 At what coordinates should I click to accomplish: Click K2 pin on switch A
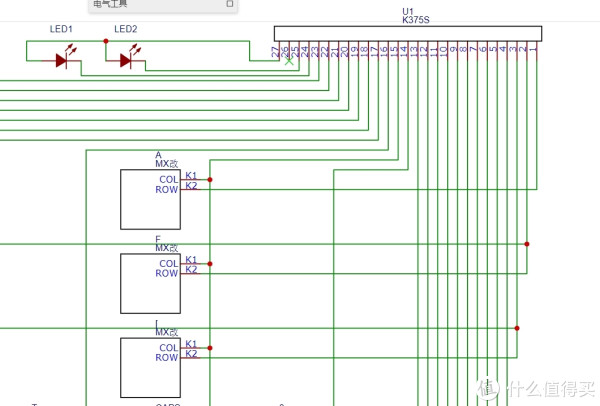[191, 186]
